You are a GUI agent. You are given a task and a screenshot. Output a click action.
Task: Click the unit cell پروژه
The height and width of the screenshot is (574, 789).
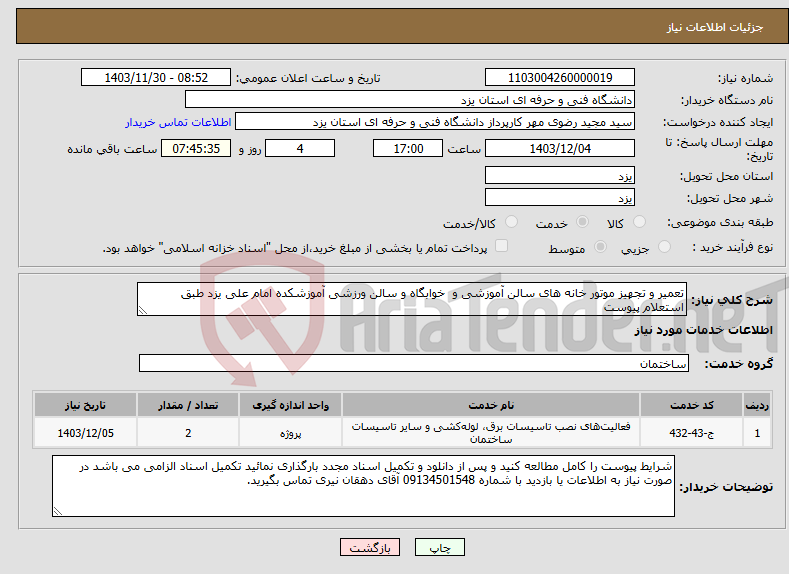[290, 433]
